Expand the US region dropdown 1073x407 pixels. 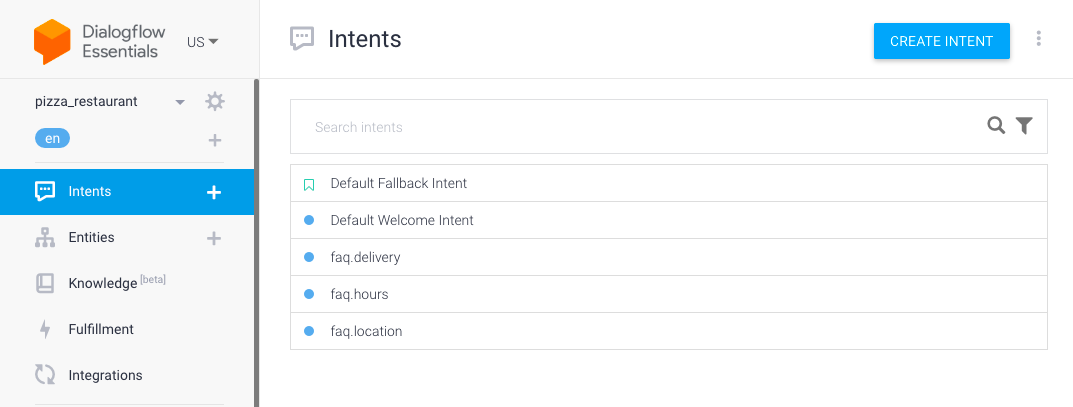coord(203,42)
